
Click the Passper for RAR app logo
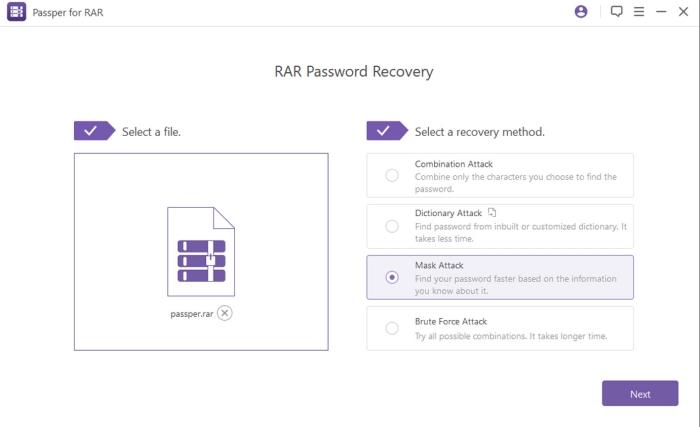pos(17,12)
